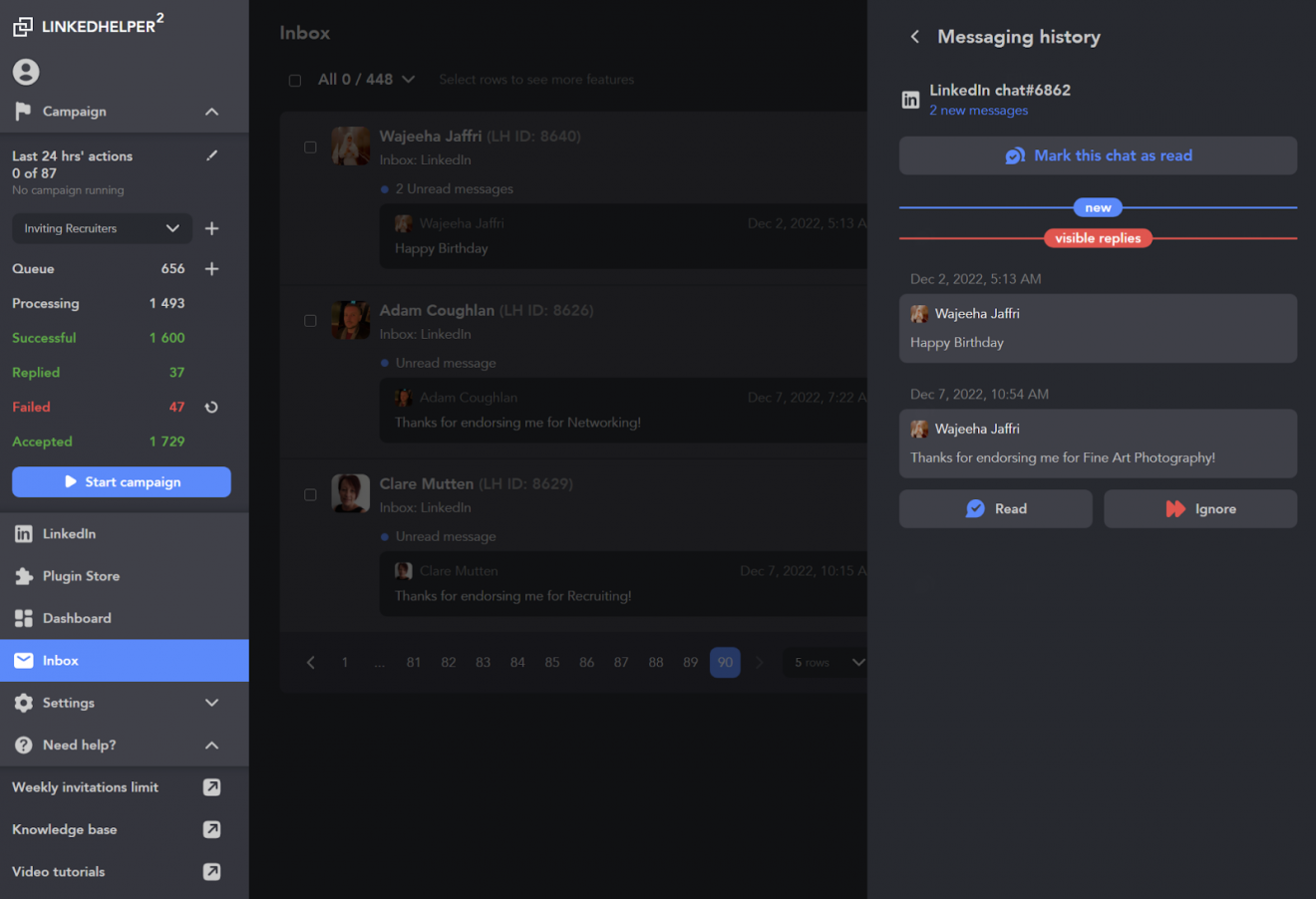Open Knowledge base via its external-link icon

(x=211, y=829)
